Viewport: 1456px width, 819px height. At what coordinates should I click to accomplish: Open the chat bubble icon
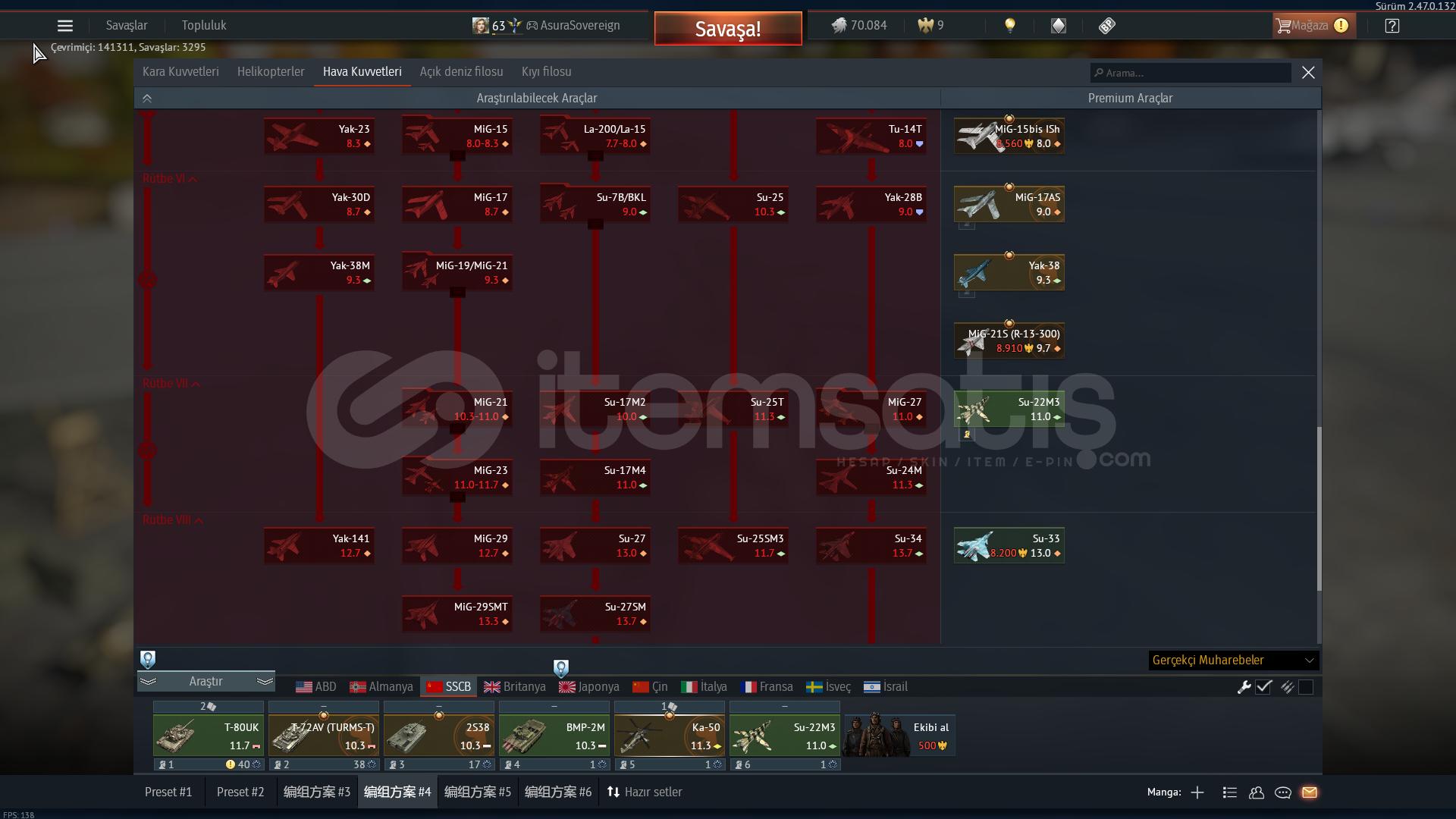1283,792
